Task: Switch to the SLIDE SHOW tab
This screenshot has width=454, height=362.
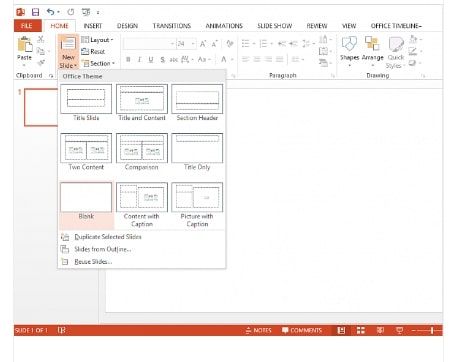Action: [x=275, y=26]
